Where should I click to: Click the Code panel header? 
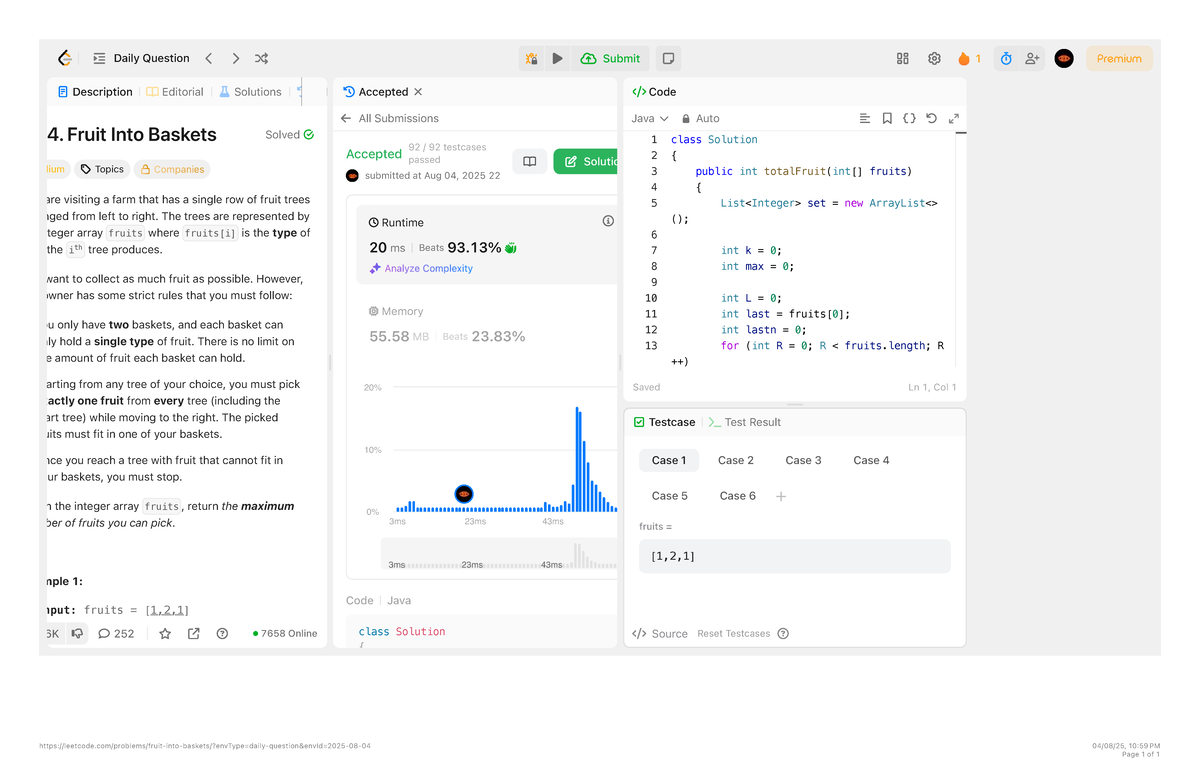[x=655, y=91]
